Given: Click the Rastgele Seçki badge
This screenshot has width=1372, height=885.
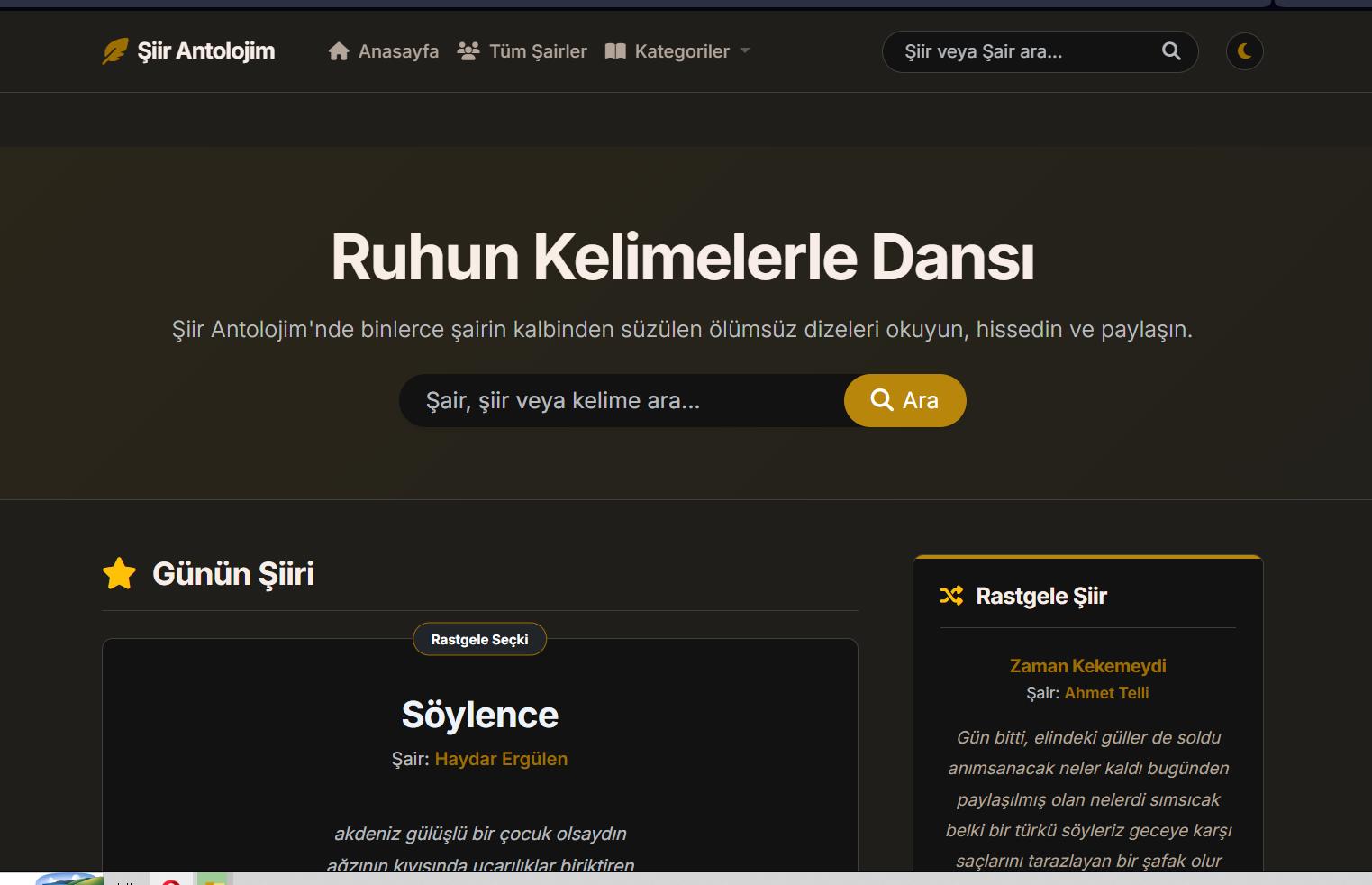Looking at the screenshot, I should coord(479,639).
